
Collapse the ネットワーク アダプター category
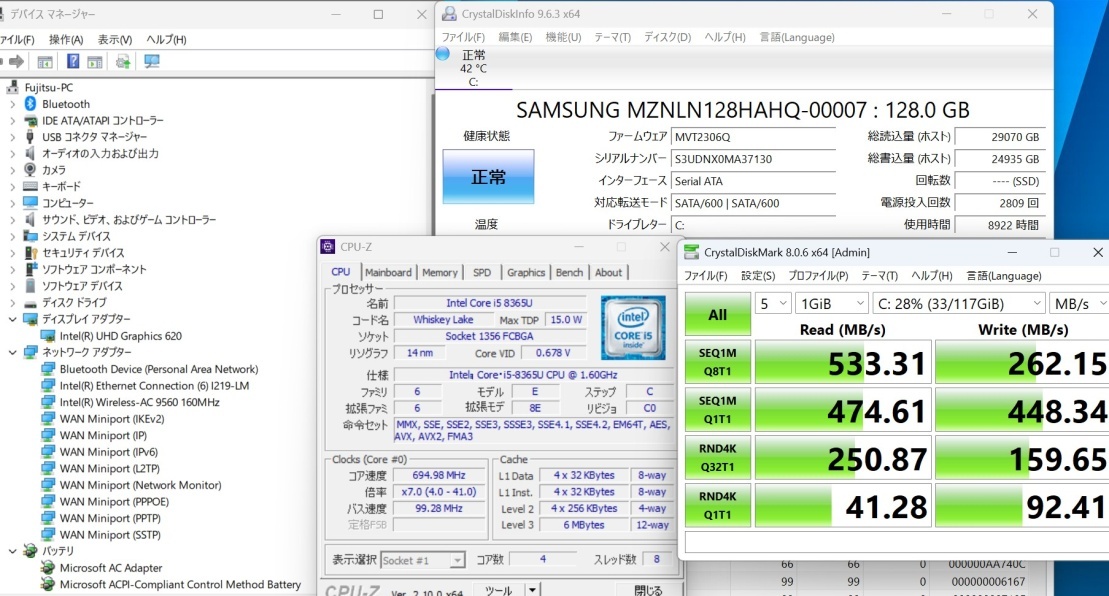pyautogui.click(x=12, y=352)
